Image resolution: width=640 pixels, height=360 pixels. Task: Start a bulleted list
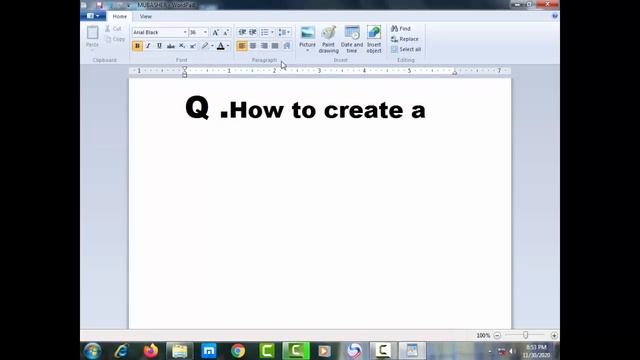[264, 32]
